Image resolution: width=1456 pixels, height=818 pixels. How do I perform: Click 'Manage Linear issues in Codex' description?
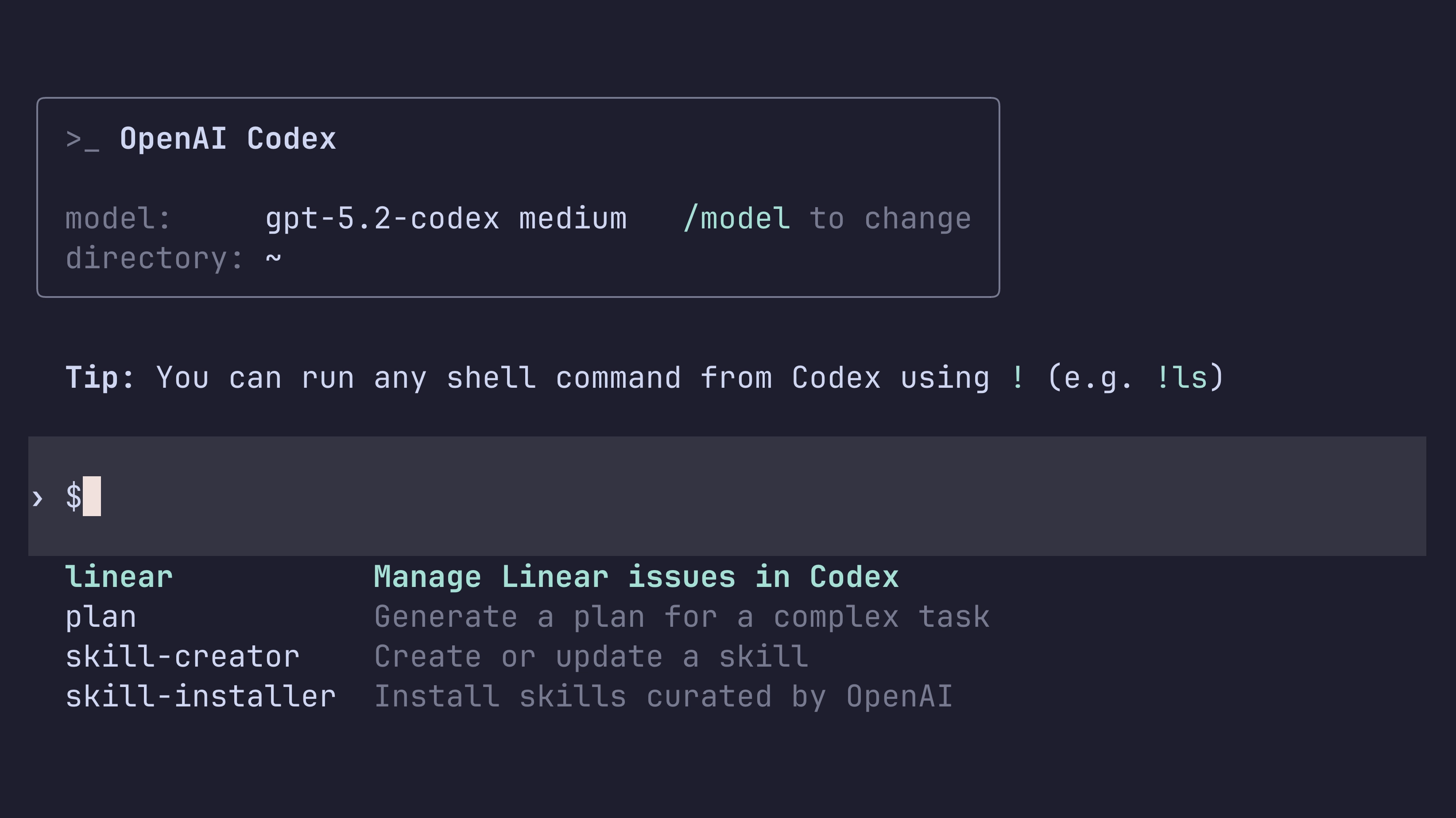coord(636,577)
